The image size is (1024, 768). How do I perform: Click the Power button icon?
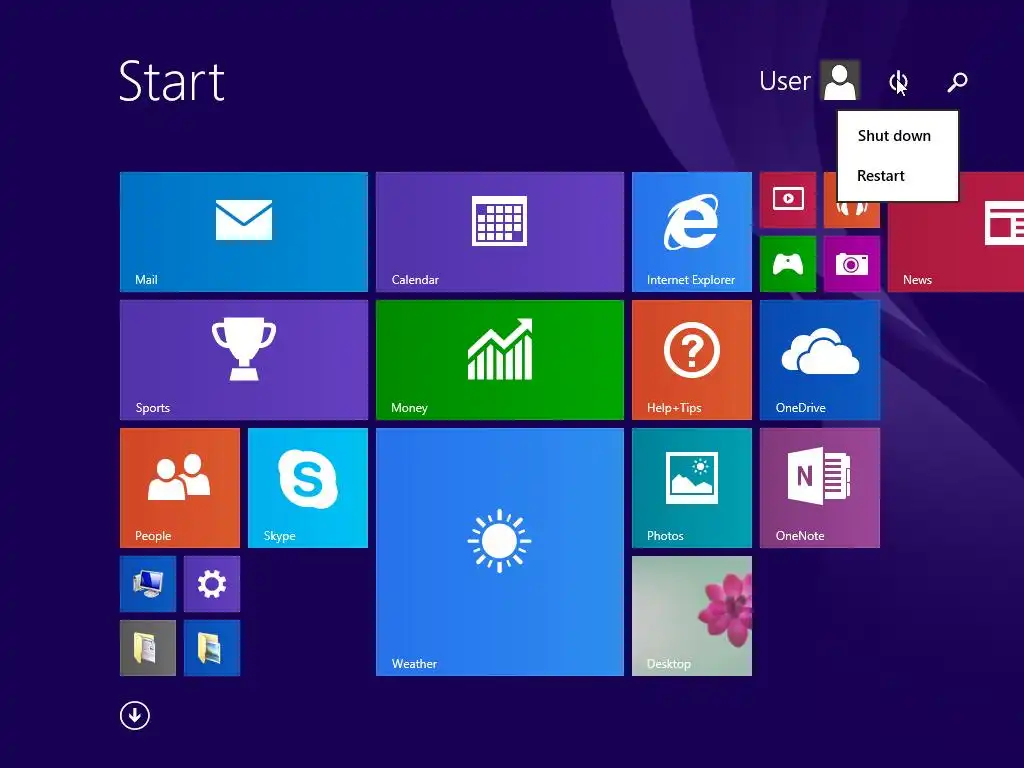898,82
